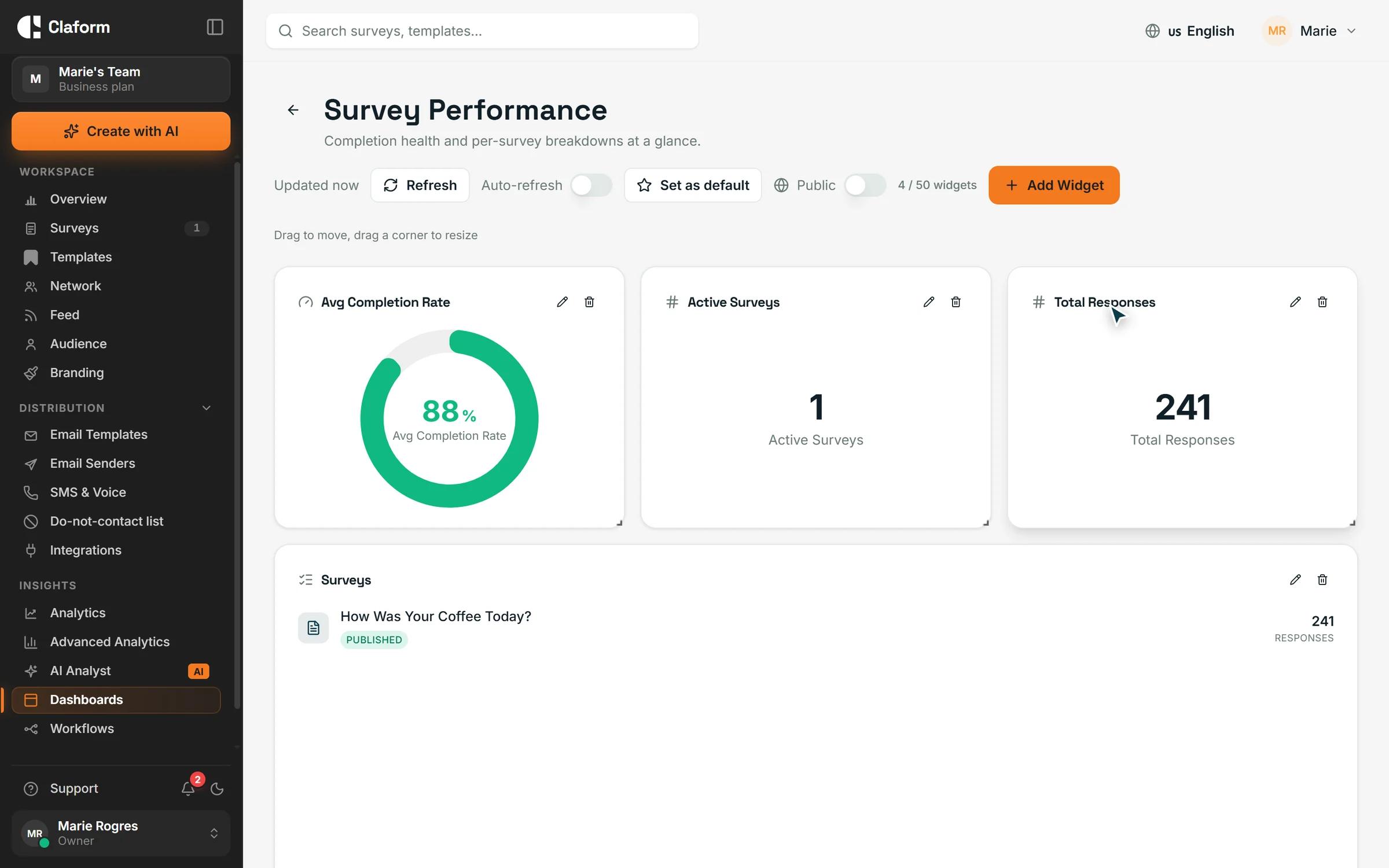The height and width of the screenshot is (868, 1389).
Task: Open the notifications bell
Action: (x=188, y=789)
